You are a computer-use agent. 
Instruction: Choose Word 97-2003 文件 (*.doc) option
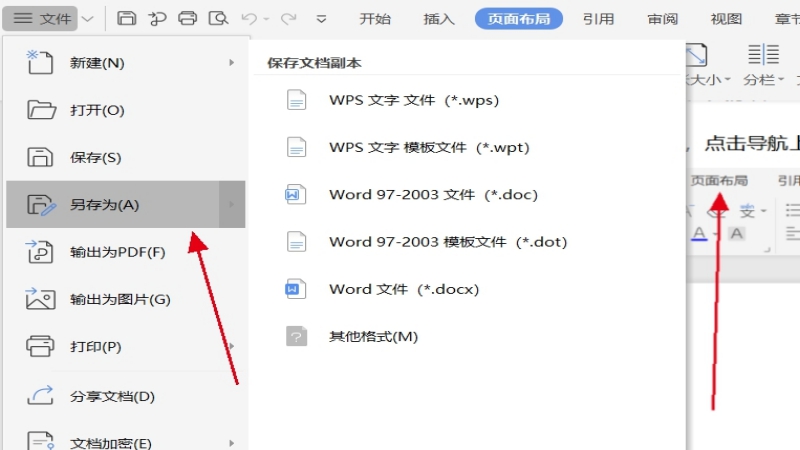click(x=433, y=195)
